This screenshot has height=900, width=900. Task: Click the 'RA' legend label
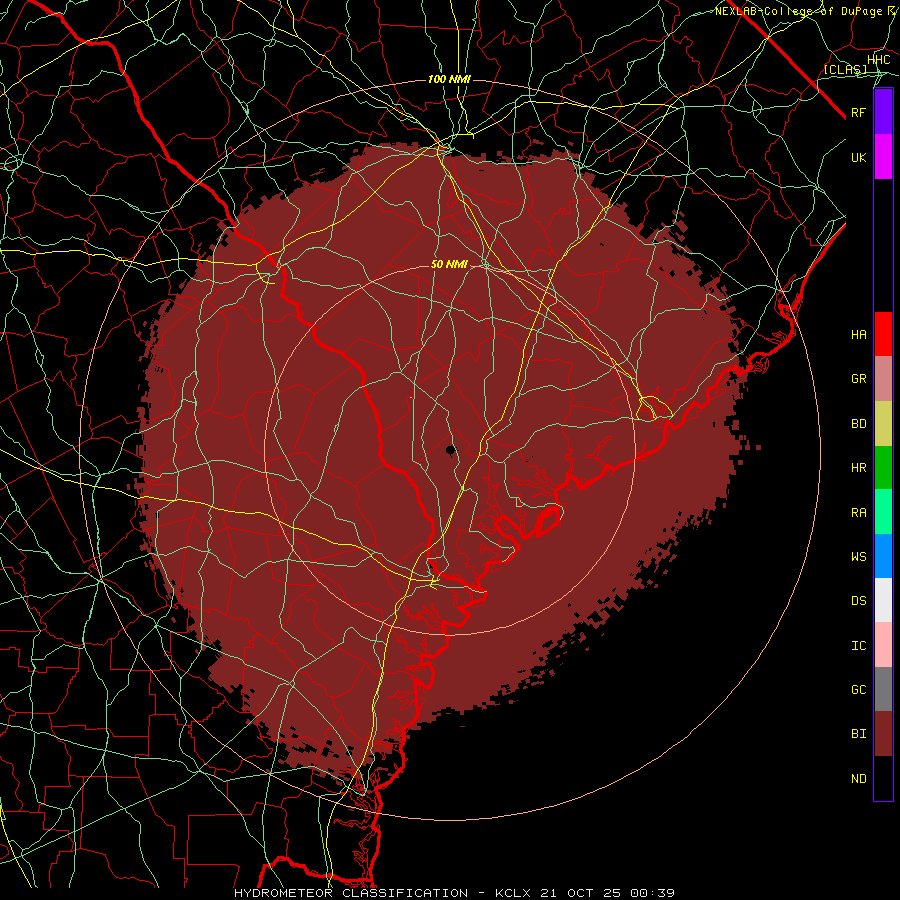[859, 513]
